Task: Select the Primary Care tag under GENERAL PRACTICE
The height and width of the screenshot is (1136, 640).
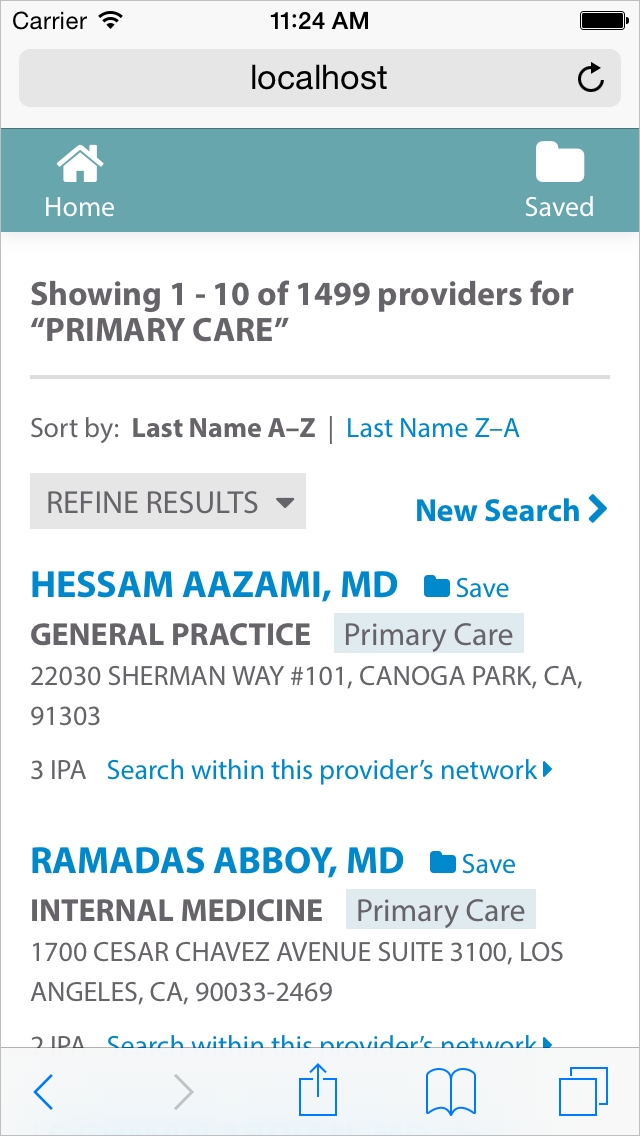Action: (x=428, y=634)
